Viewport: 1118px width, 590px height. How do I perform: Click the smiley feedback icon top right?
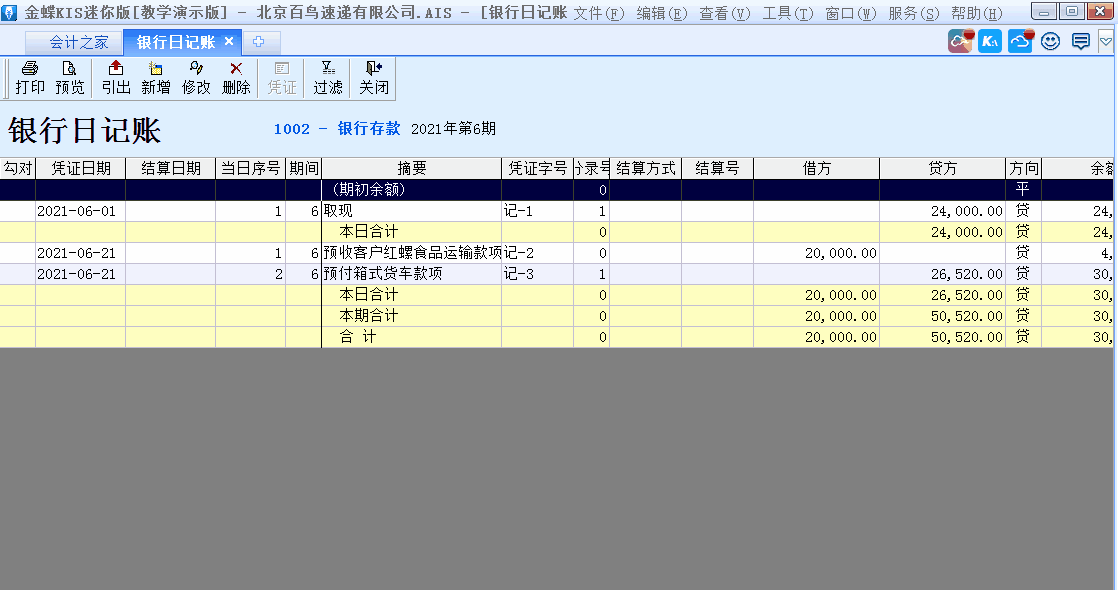1050,42
